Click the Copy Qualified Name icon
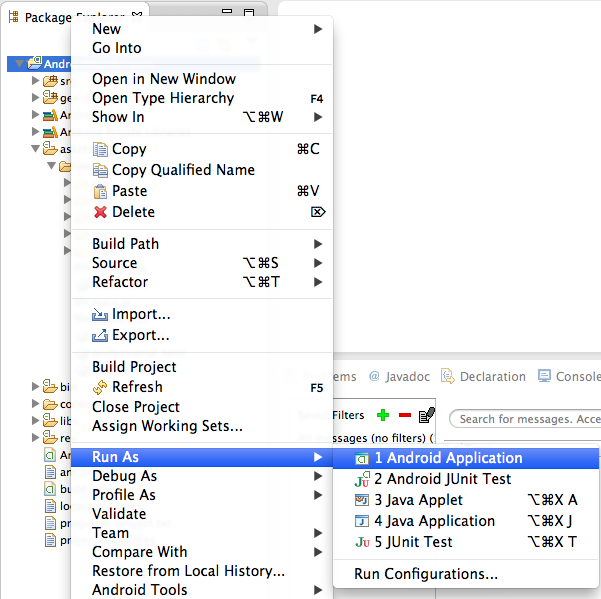Viewport: 601px width, 599px height. click(x=100, y=171)
